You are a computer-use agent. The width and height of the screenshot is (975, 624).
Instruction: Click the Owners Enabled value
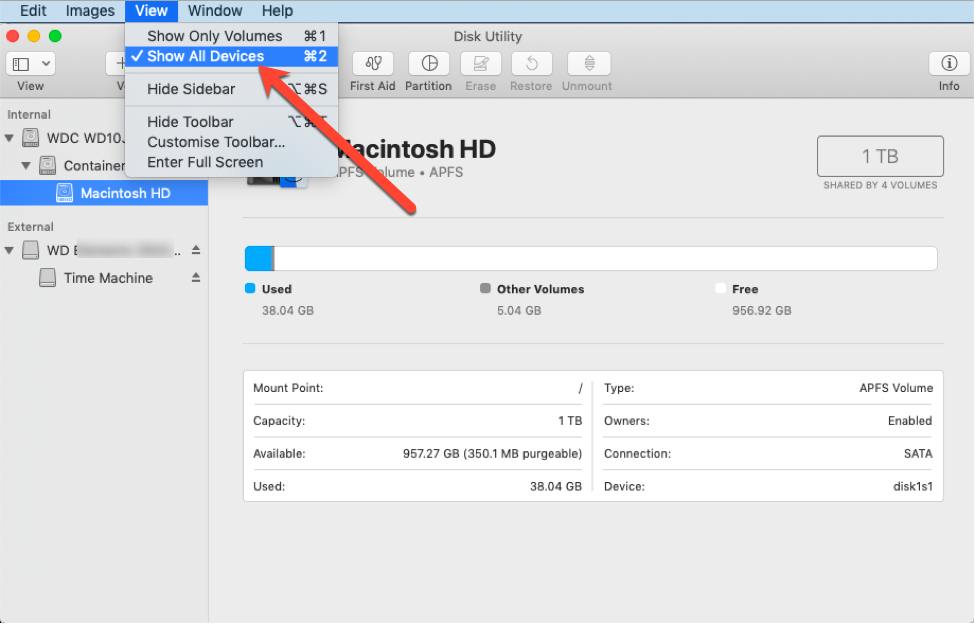point(910,421)
